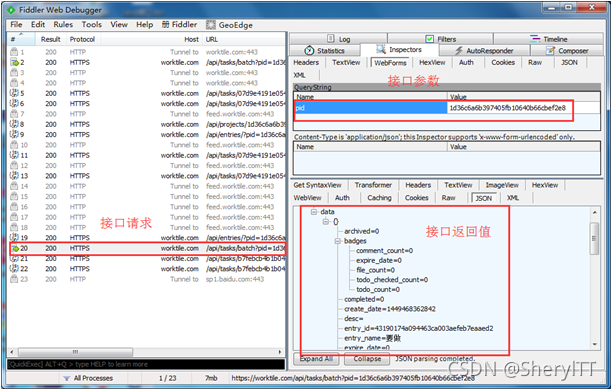This screenshot has height=390, width=612.
Task: Click the JSON icon of session 5
Action: pos(14,93)
